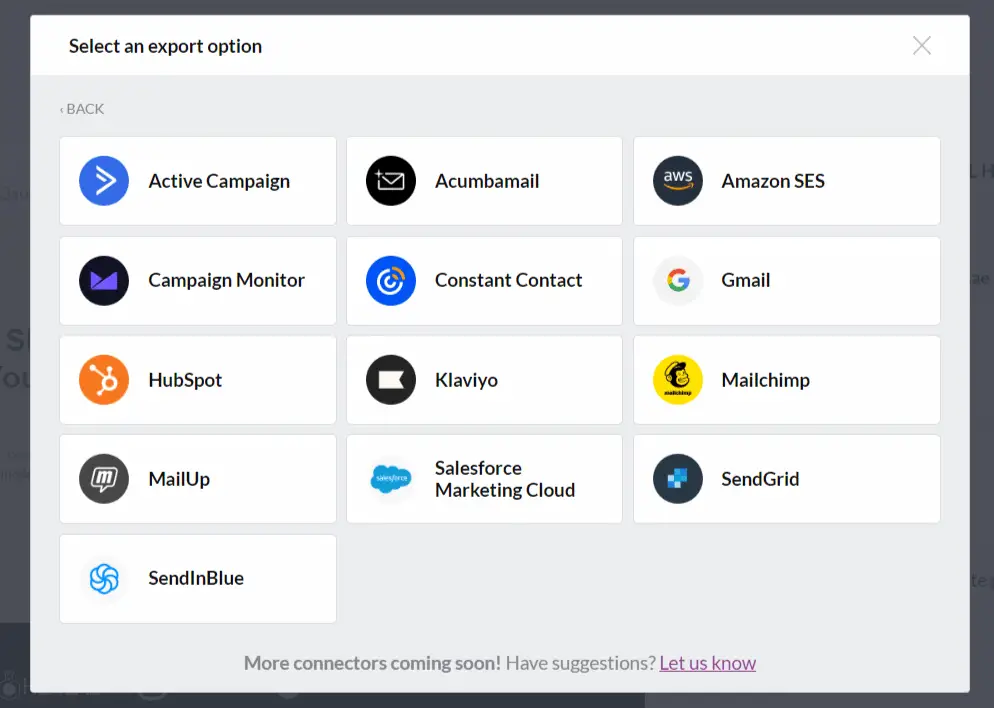This screenshot has height=708, width=994.
Task: Click the Campaign Monitor logo icon
Action: 104,280
